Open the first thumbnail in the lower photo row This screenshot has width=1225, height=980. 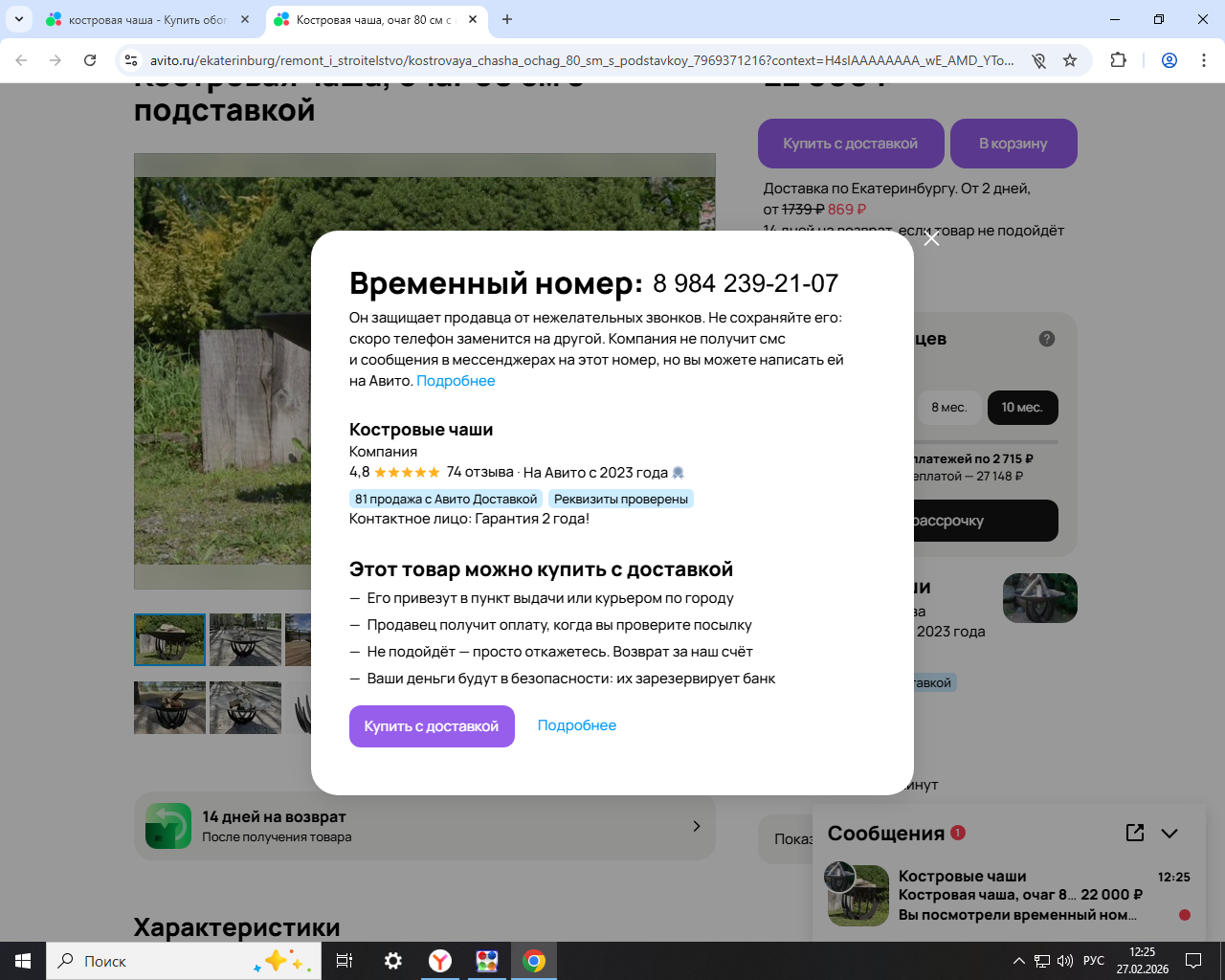point(169,707)
